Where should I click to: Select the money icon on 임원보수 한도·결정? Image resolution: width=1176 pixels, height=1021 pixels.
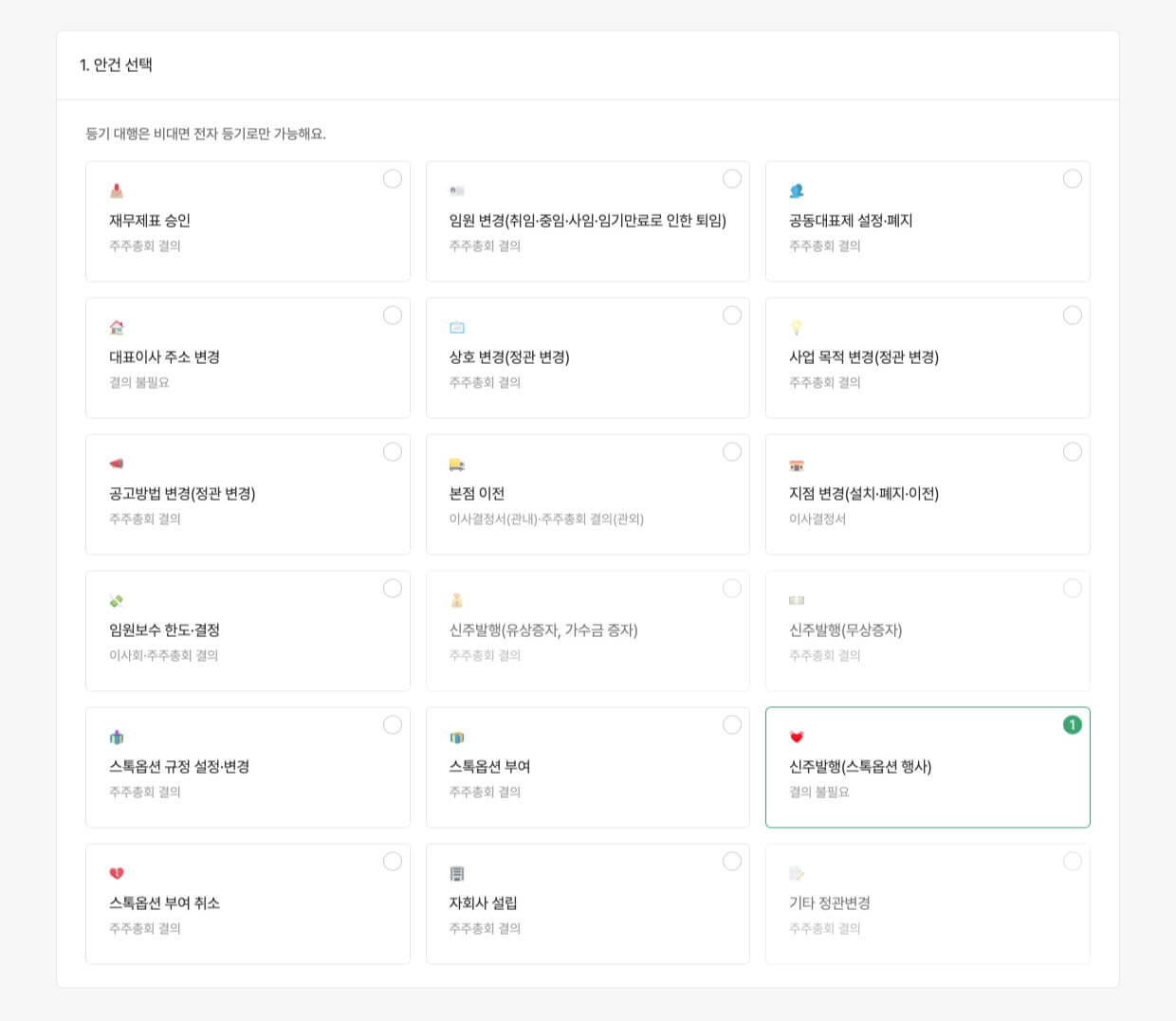(x=116, y=599)
